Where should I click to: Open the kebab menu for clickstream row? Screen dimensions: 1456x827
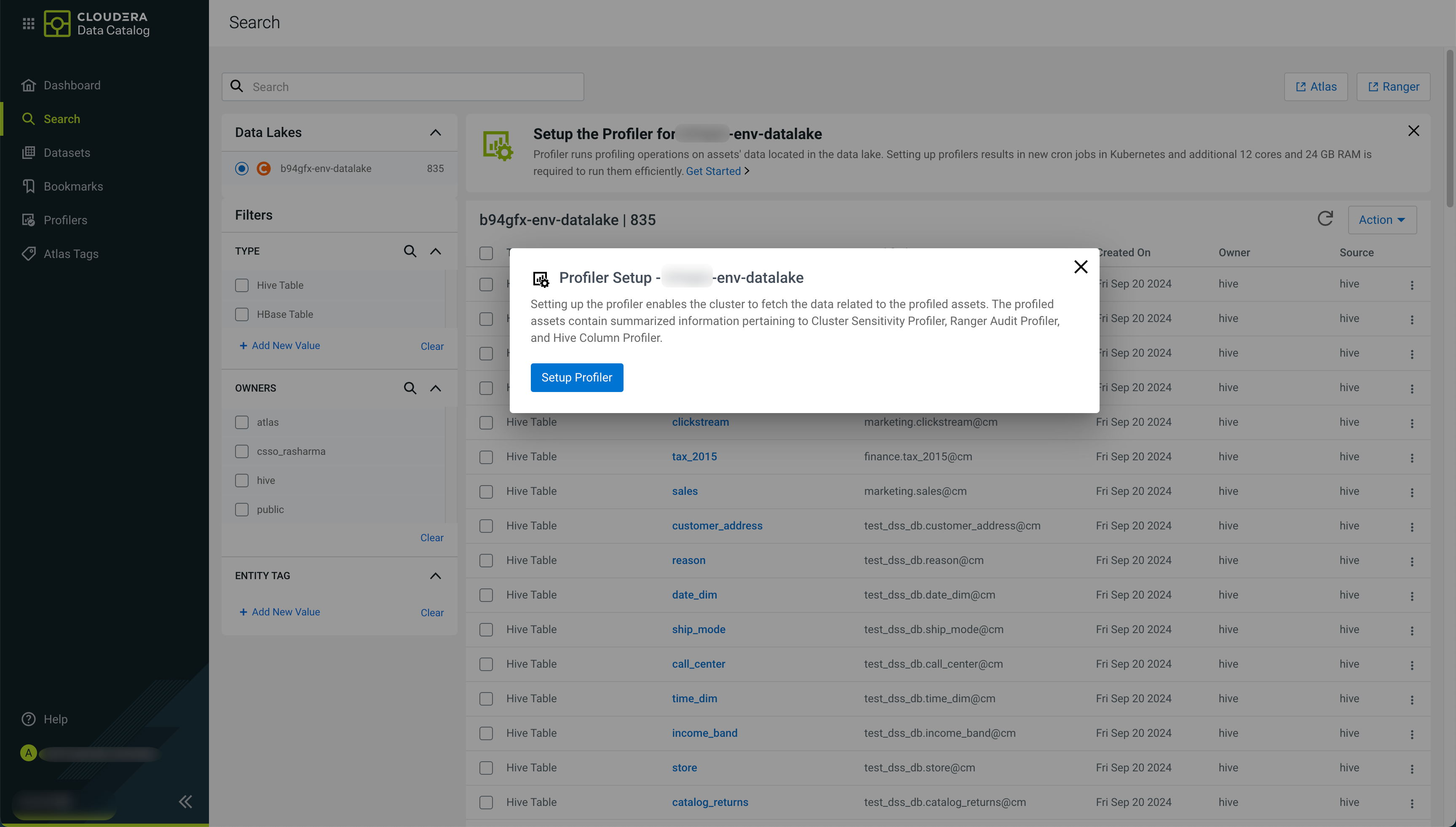1412,423
